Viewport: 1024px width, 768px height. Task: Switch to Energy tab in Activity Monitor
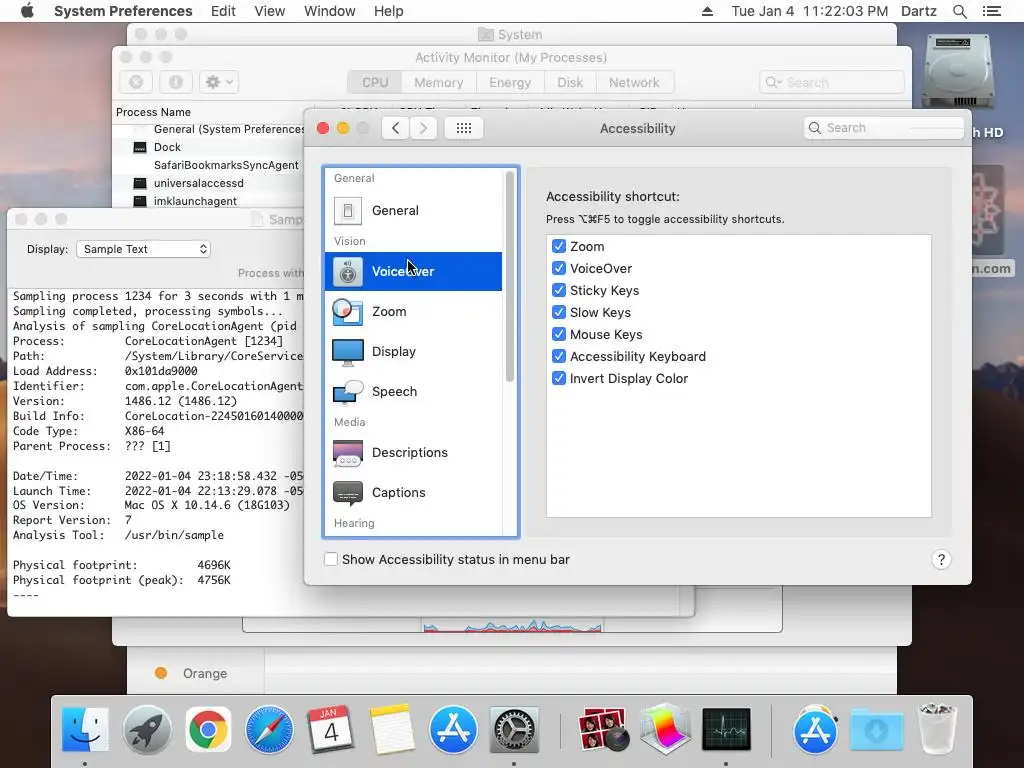(x=510, y=82)
